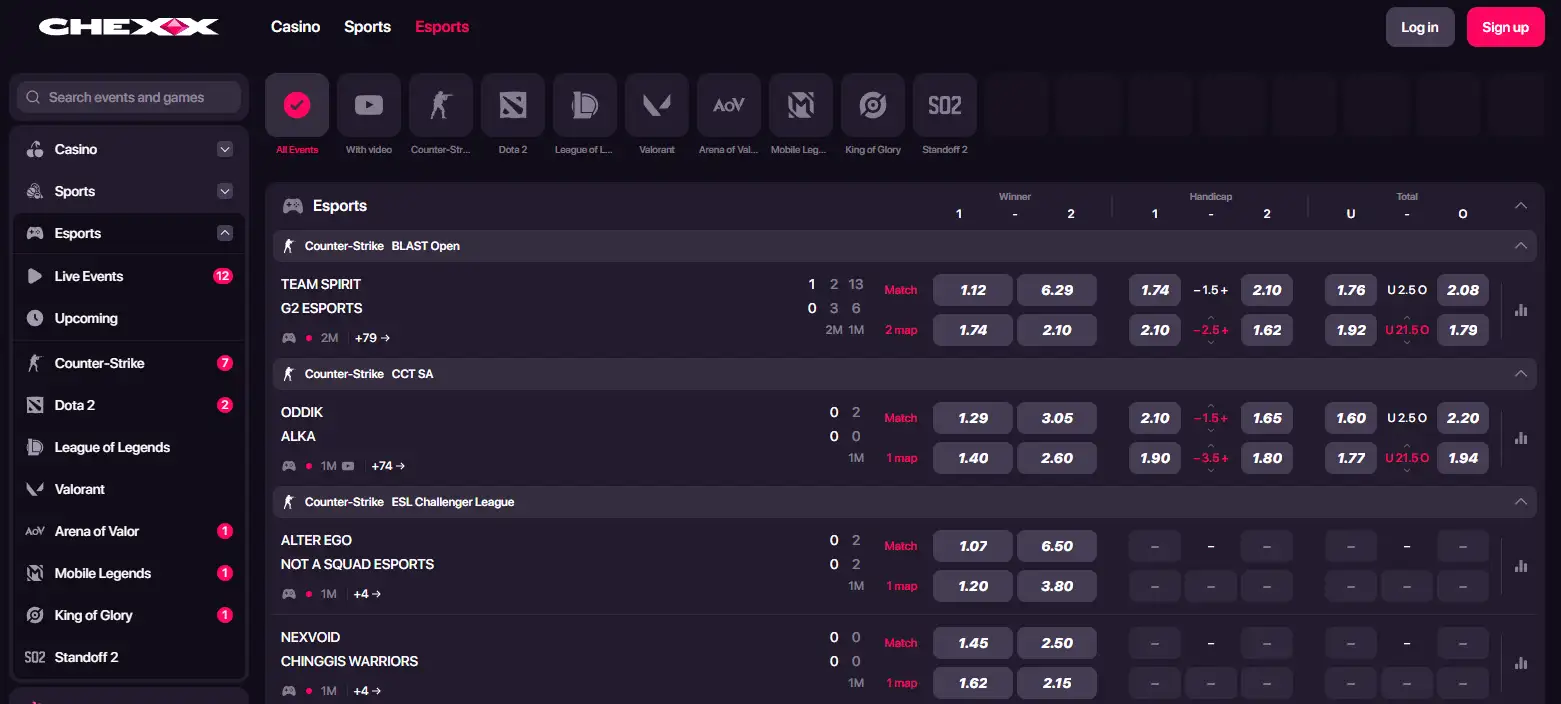Open TEAM SPIRIT match details
The image size is (1561, 704).
click(x=321, y=284)
